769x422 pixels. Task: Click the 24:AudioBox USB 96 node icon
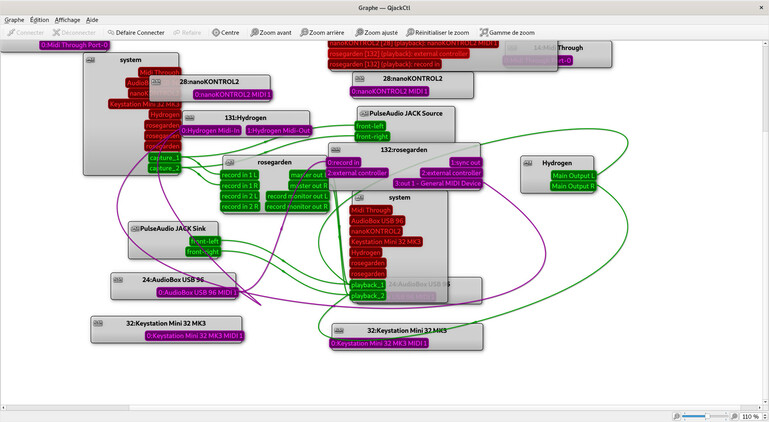(118, 280)
